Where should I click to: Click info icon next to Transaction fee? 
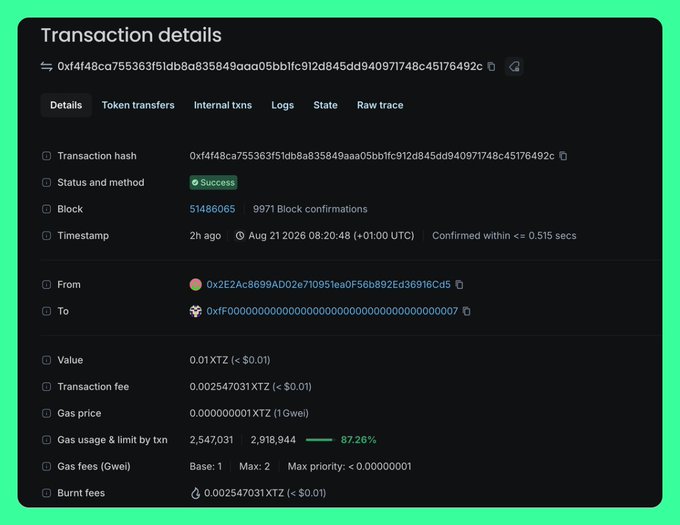pyautogui.click(x=46, y=387)
